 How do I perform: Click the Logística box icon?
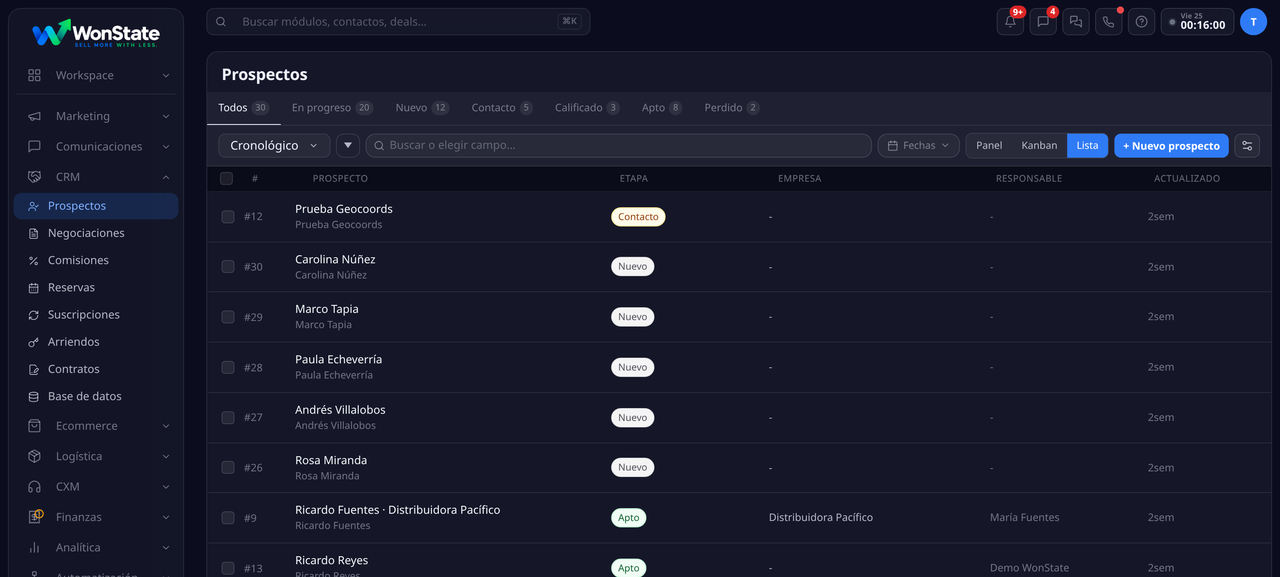(35, 456)
